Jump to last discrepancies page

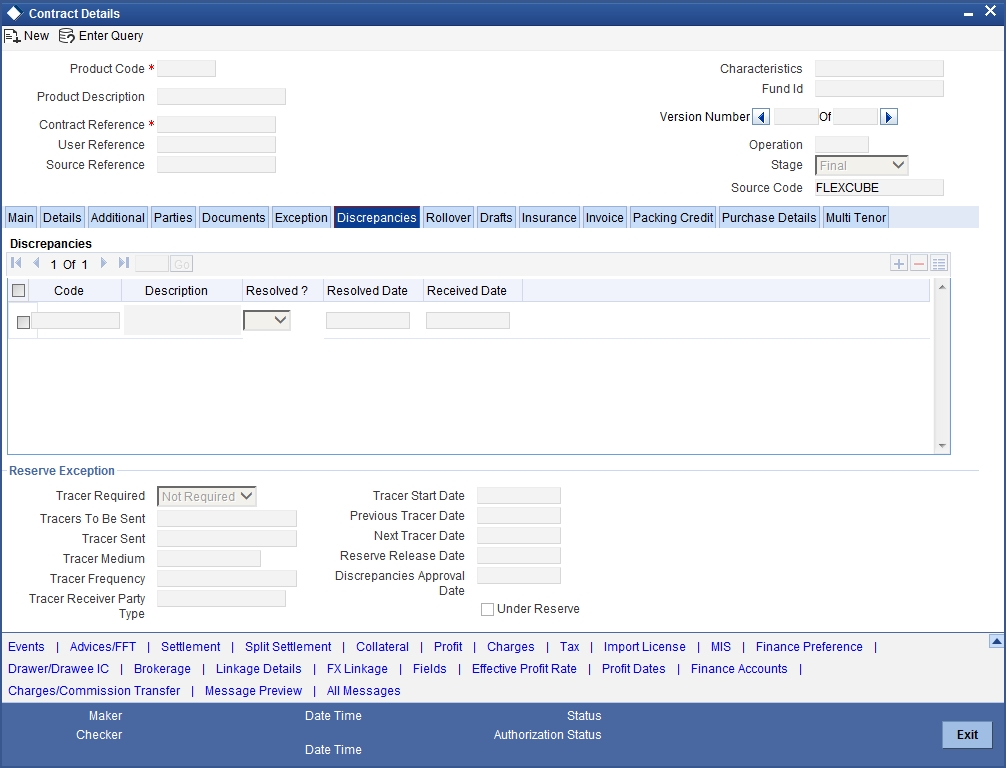pos(124,263)
